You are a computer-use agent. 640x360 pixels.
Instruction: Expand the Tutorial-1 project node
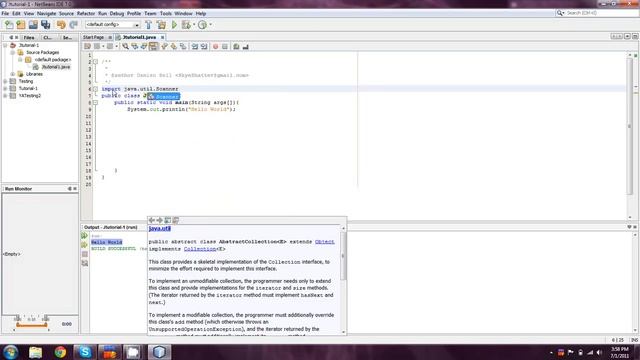5,88
